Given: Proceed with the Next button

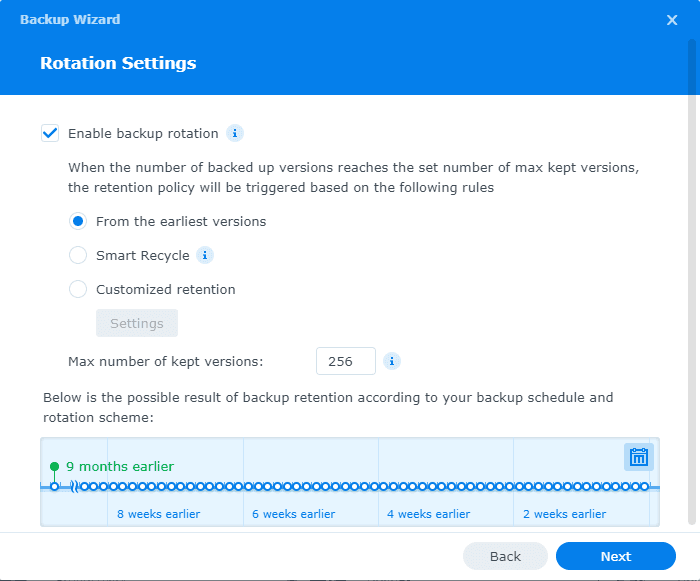Looking at the screenshot, I should 615,556.
